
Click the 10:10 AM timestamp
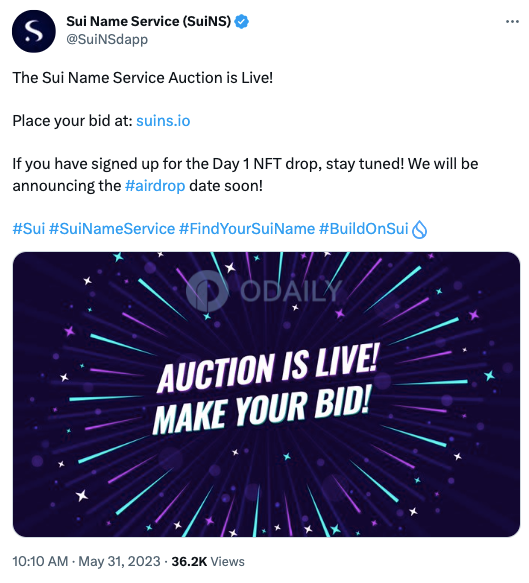(40, 561)
